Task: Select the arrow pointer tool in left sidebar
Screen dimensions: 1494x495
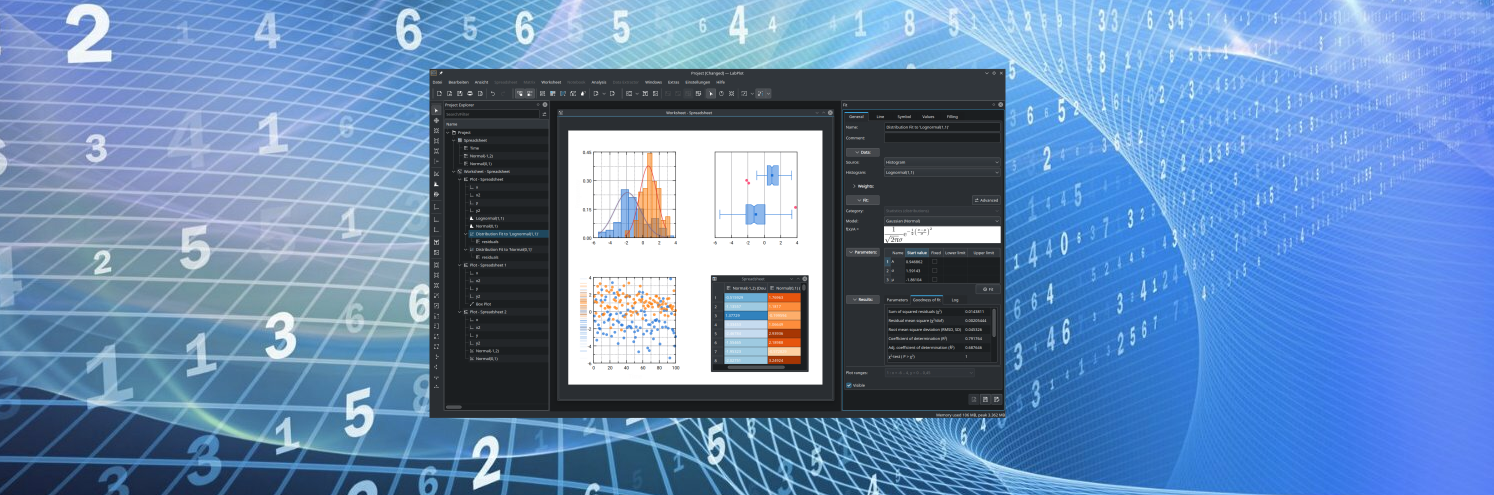Action: click(436, 110)
